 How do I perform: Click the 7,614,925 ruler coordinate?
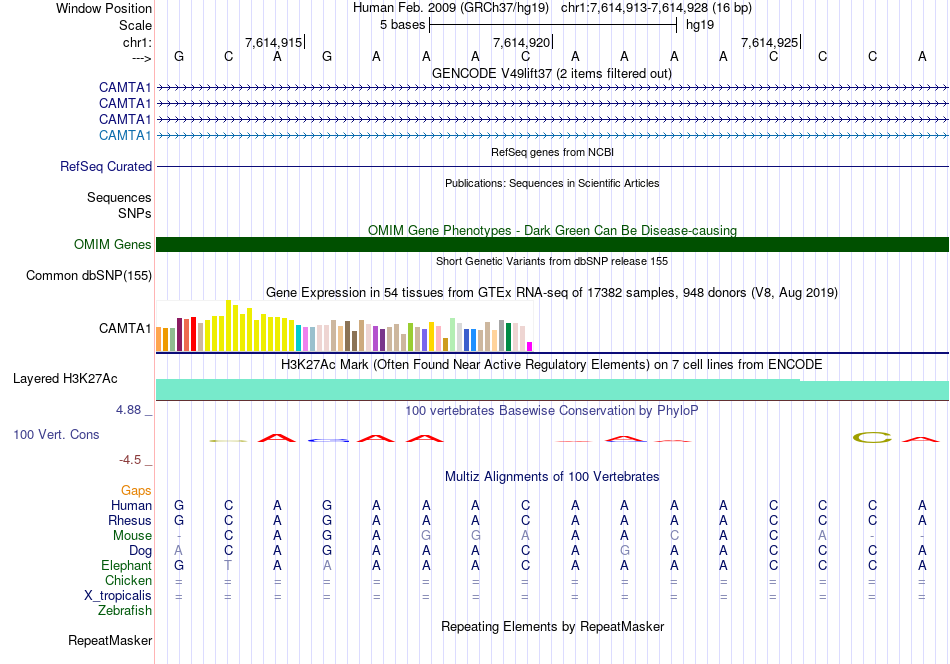(769, 42)
